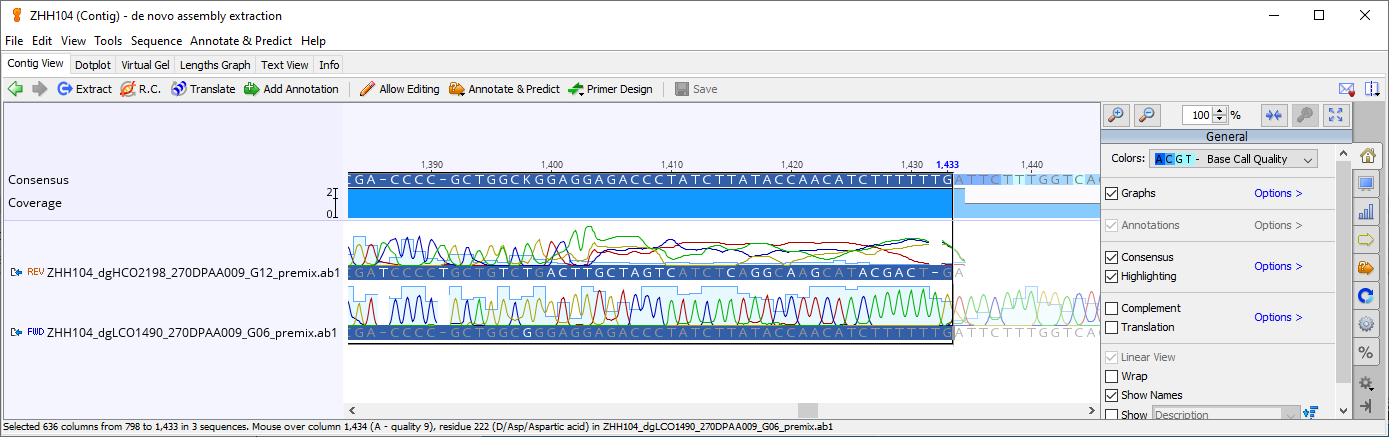Open the Annotations yellow arrow side tab
Viewport: 1389px width, 437px height.
[x=1366, y=240]
